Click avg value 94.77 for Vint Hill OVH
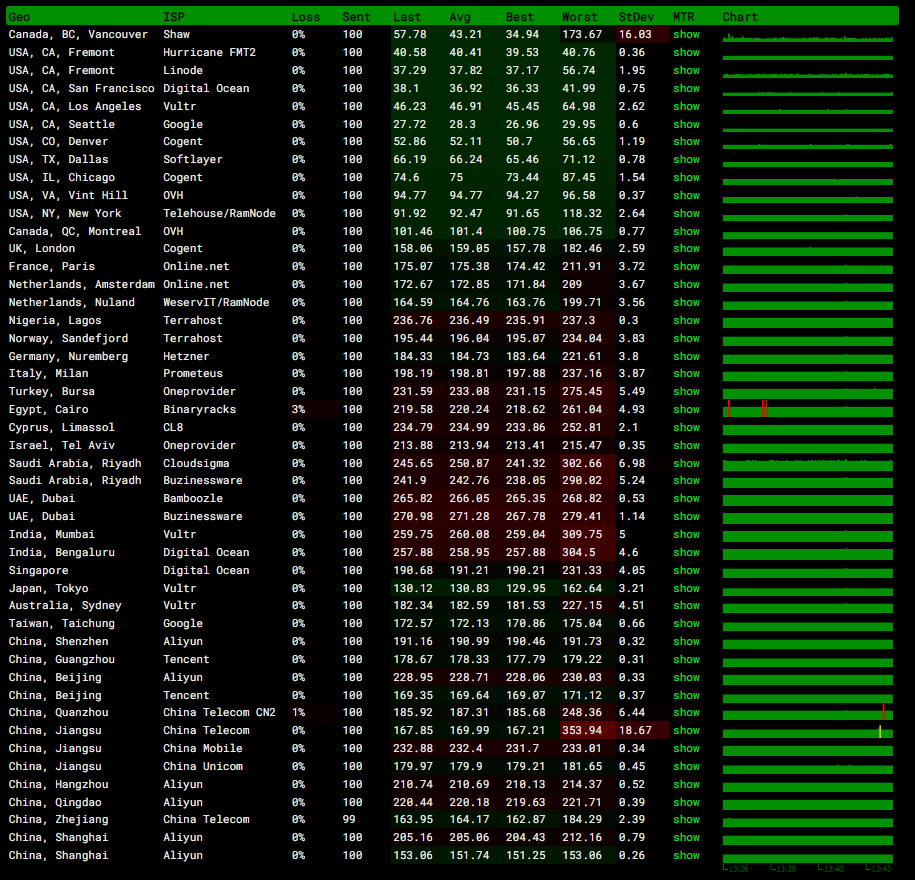This screenshot has height=880, width=915. [x=466, y=195]
